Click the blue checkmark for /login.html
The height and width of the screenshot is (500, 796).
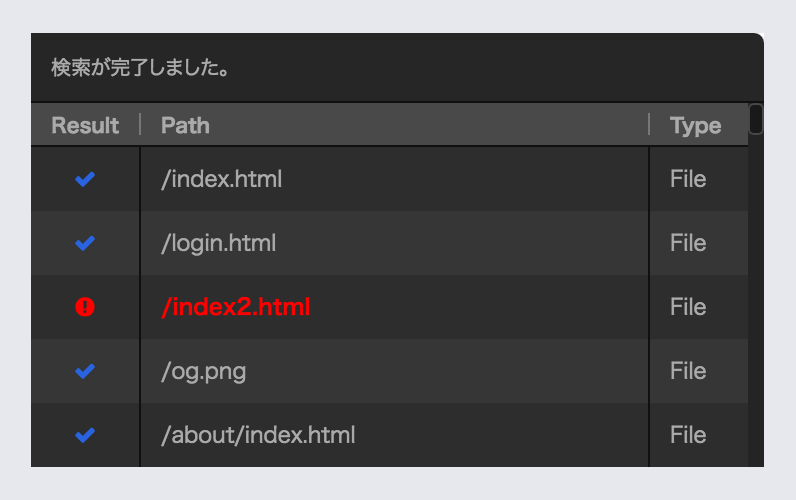85,243
